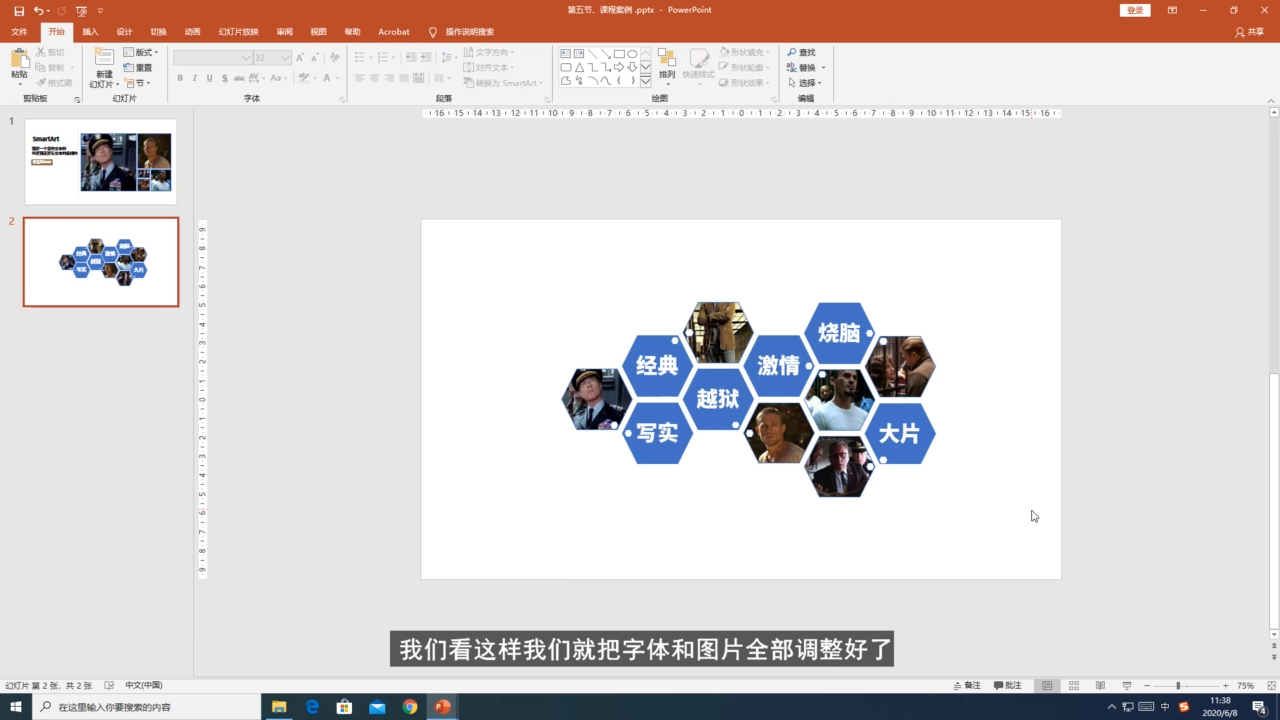The image size is (1280, 720).
Task: Undo the last action
Action: pyautogui.click(x=38, y=10)
